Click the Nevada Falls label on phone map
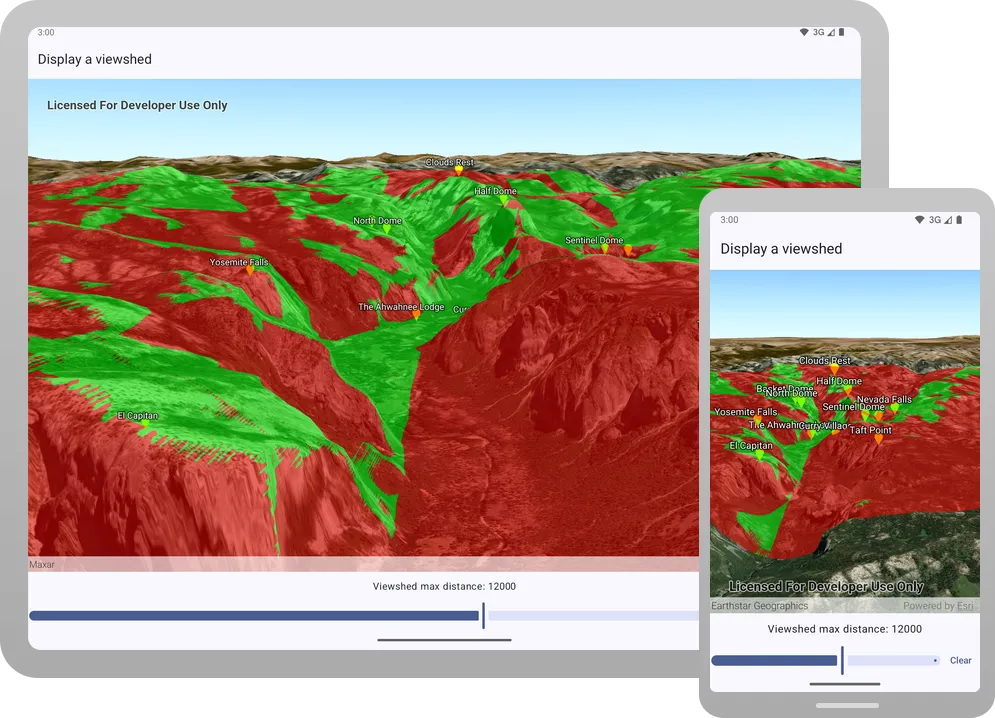This screenshot has width=995, height=718. (x=884, y=399)
